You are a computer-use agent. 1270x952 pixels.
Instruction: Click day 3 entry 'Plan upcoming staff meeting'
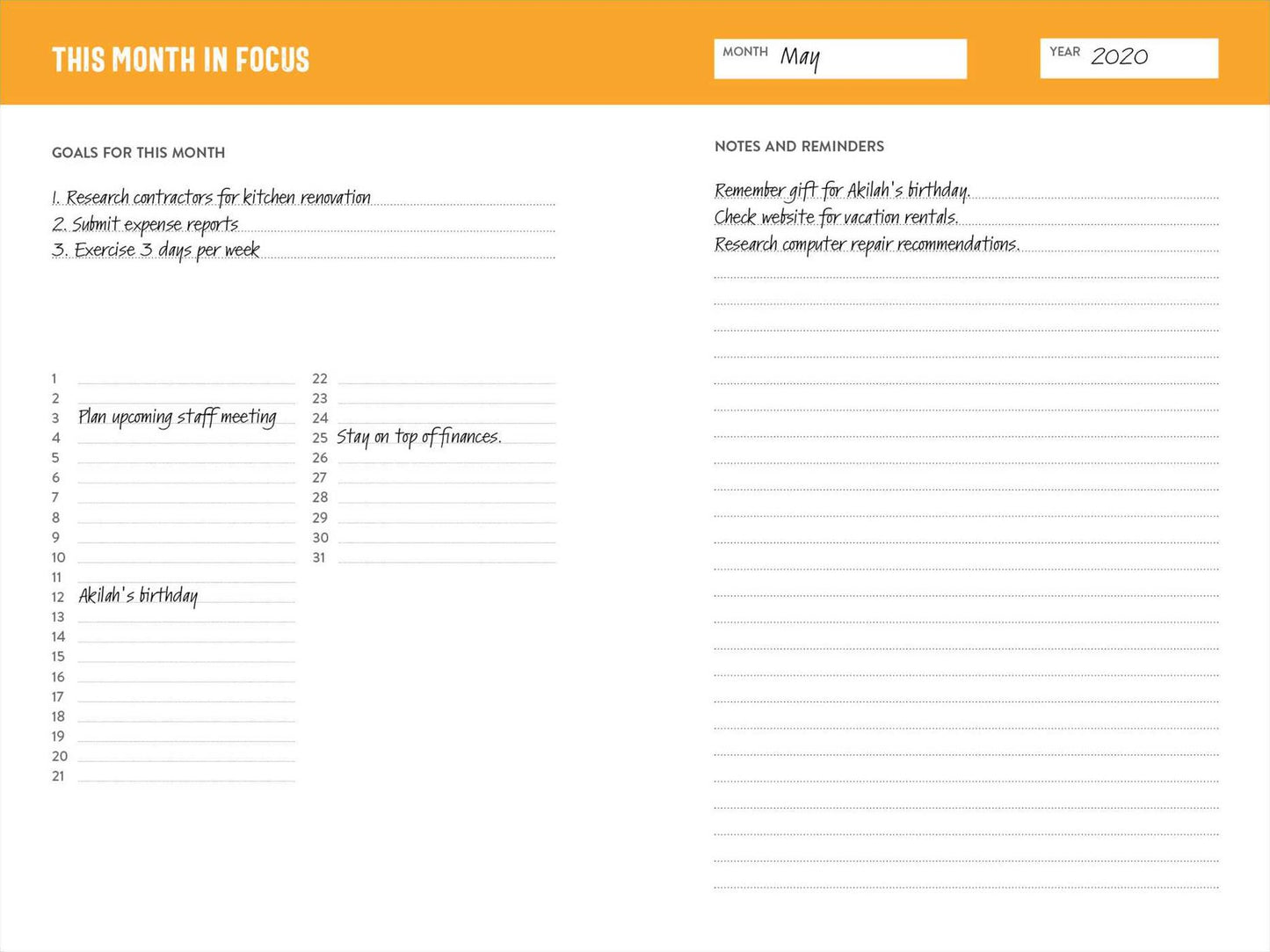point(178,417)
